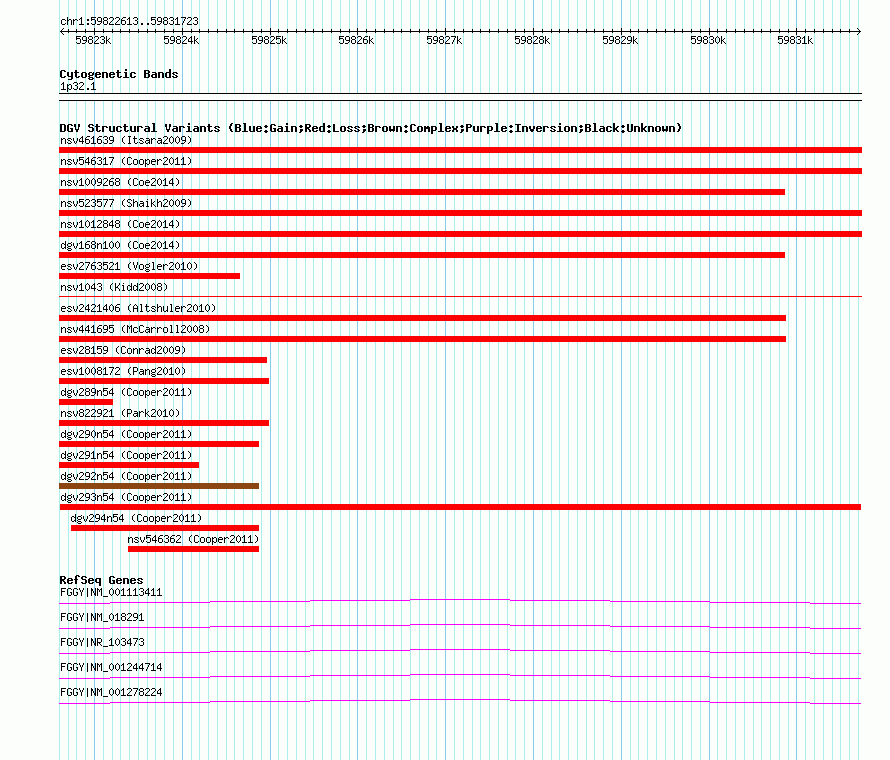890x760 pixels.
Task: Click the 59823k ruler tick label
Action: click(93, 41)
